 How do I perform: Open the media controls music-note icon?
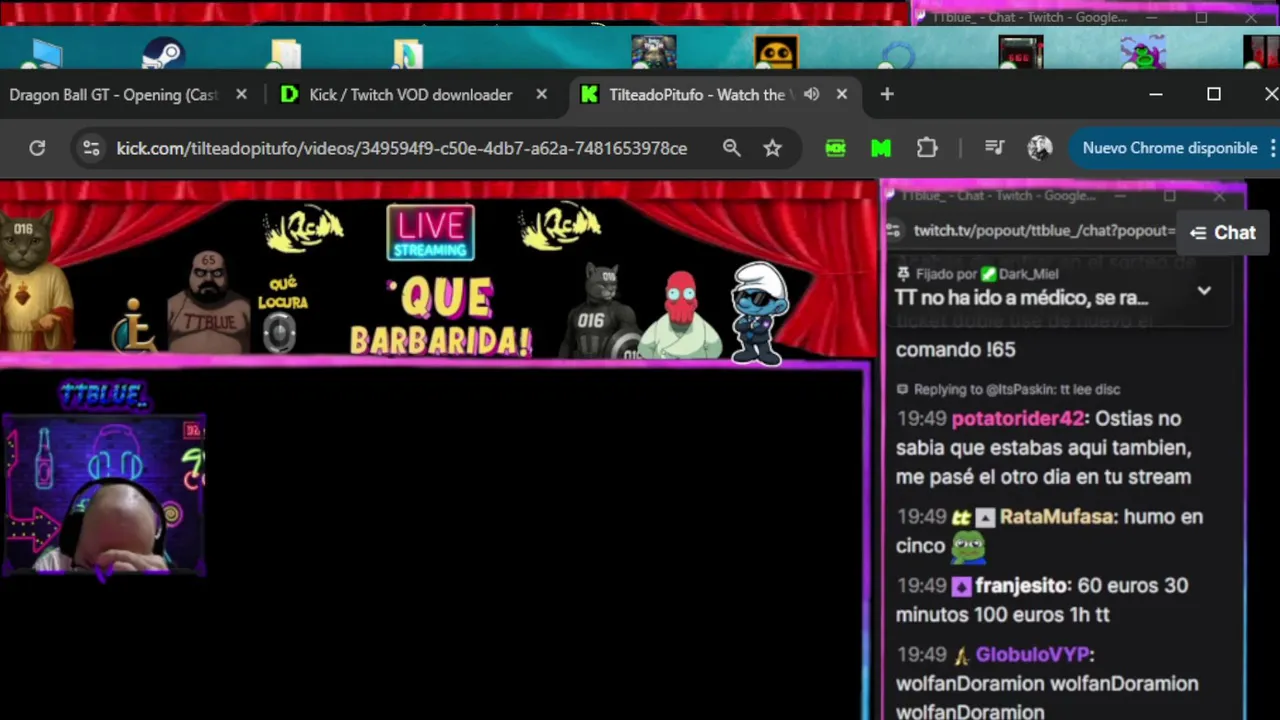tap(994, 148)
